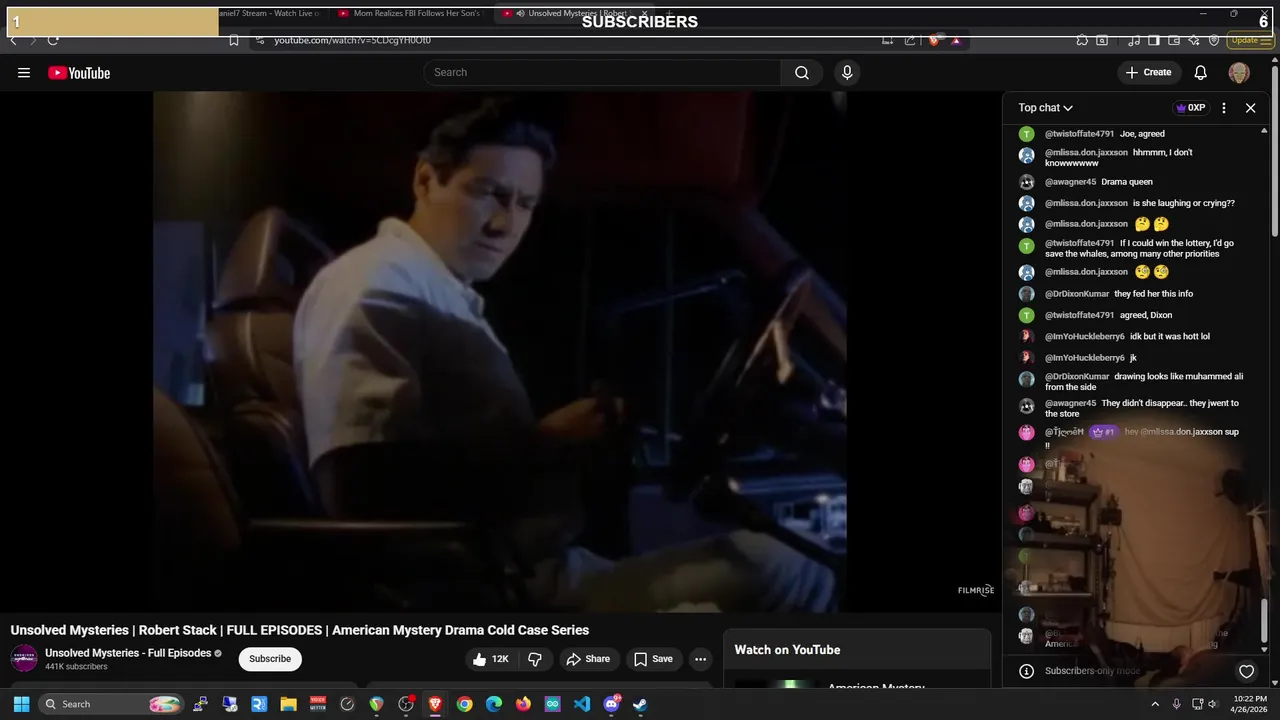The image size is (1280, 720).
Task: Click chat username @twistoffate4791 saying 'Joe, agreed'
Action: [1079, 134]
